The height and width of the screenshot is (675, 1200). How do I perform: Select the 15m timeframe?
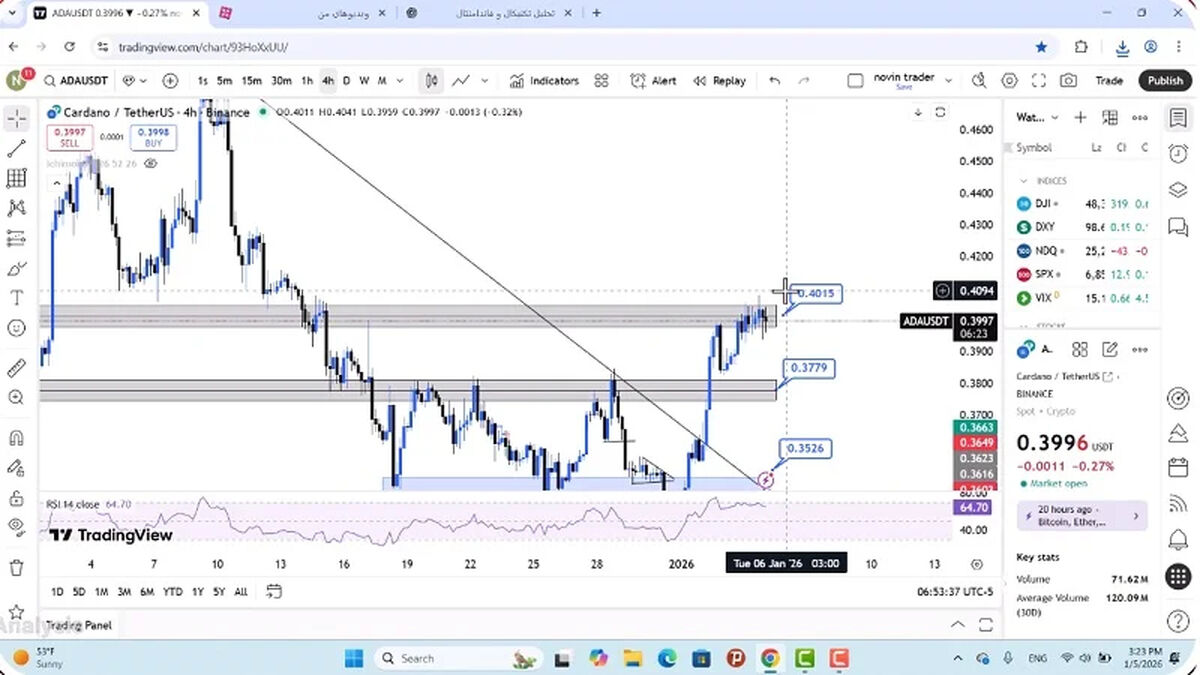251,81
